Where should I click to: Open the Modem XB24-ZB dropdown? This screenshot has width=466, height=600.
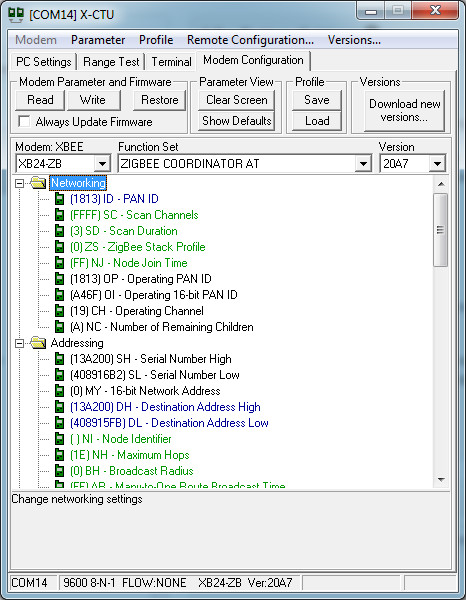click(102, 164)
